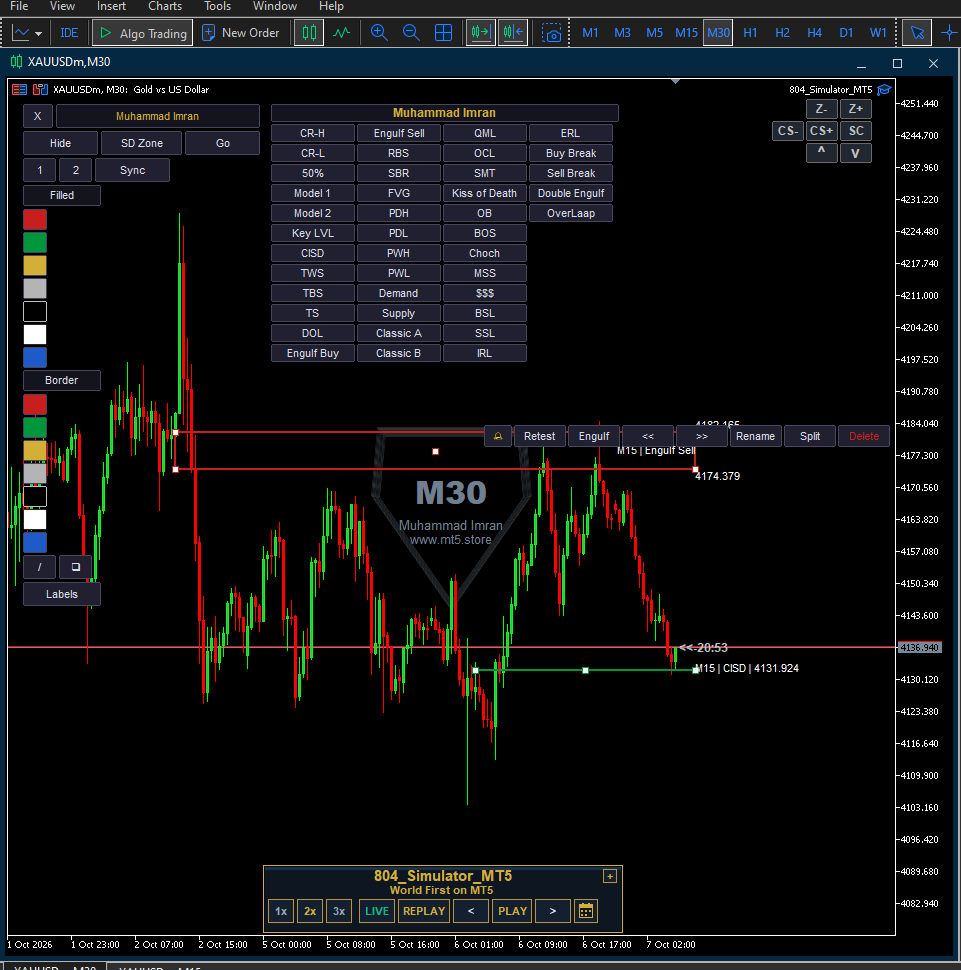Toggle the Border option in the left panel
Viewport: 961px width, 970px height.
62,380
